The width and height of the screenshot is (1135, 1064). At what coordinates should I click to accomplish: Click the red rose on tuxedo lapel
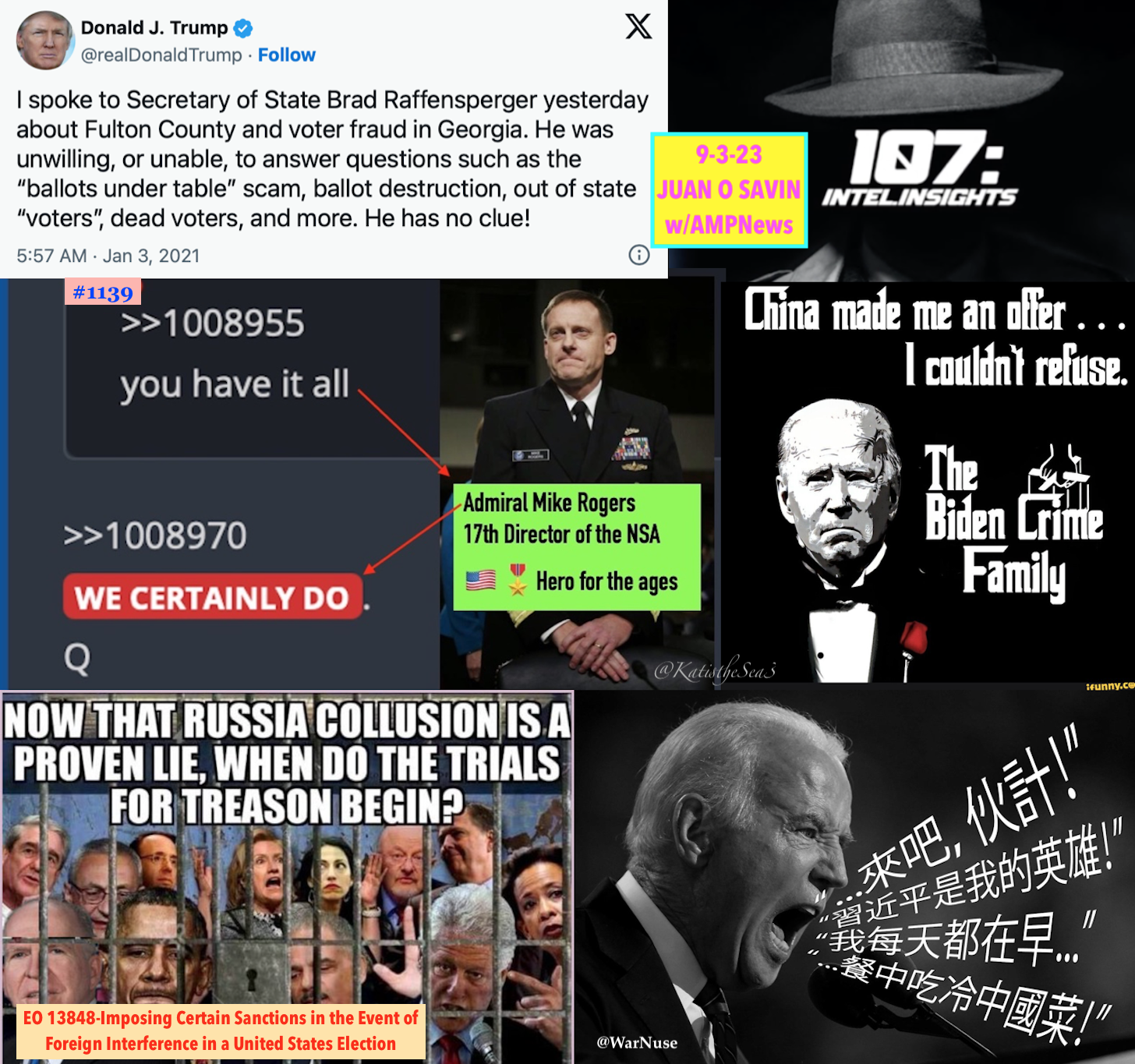click(915, 636)
